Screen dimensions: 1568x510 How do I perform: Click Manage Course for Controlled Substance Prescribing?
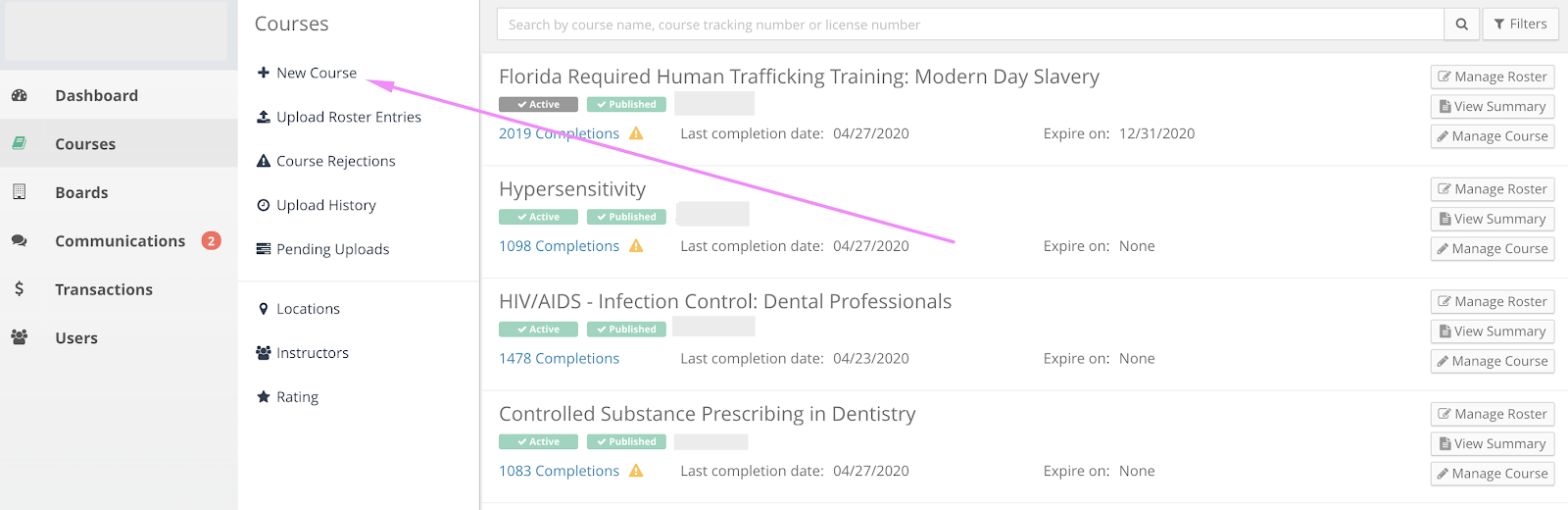tap(1493, 474)
